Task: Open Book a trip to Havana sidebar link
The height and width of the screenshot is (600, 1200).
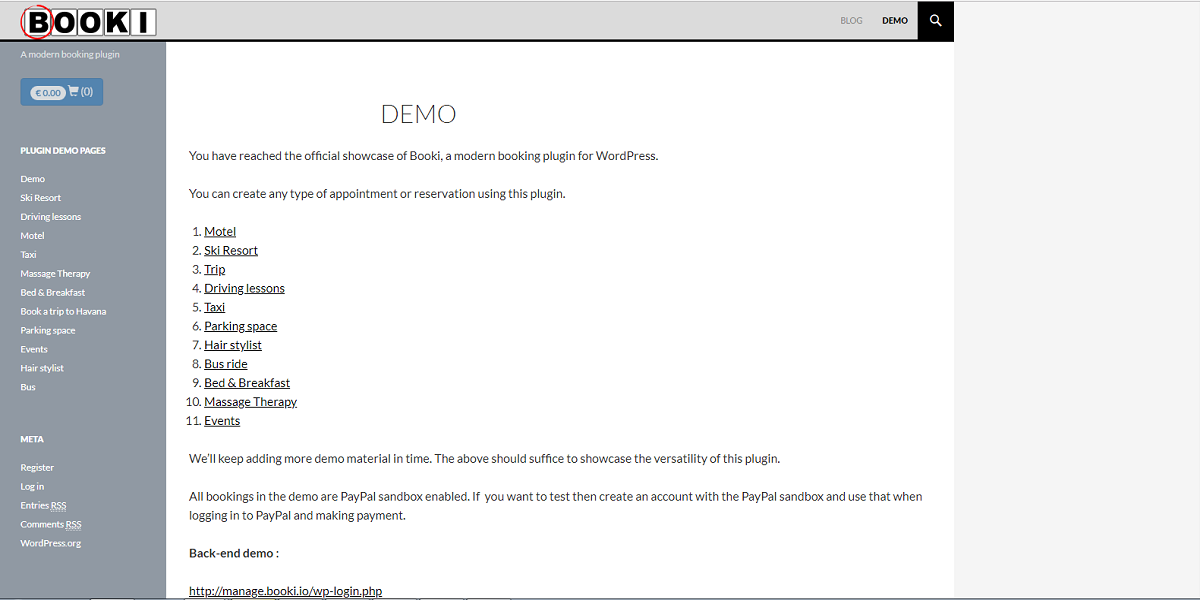Action: [63, 312]
